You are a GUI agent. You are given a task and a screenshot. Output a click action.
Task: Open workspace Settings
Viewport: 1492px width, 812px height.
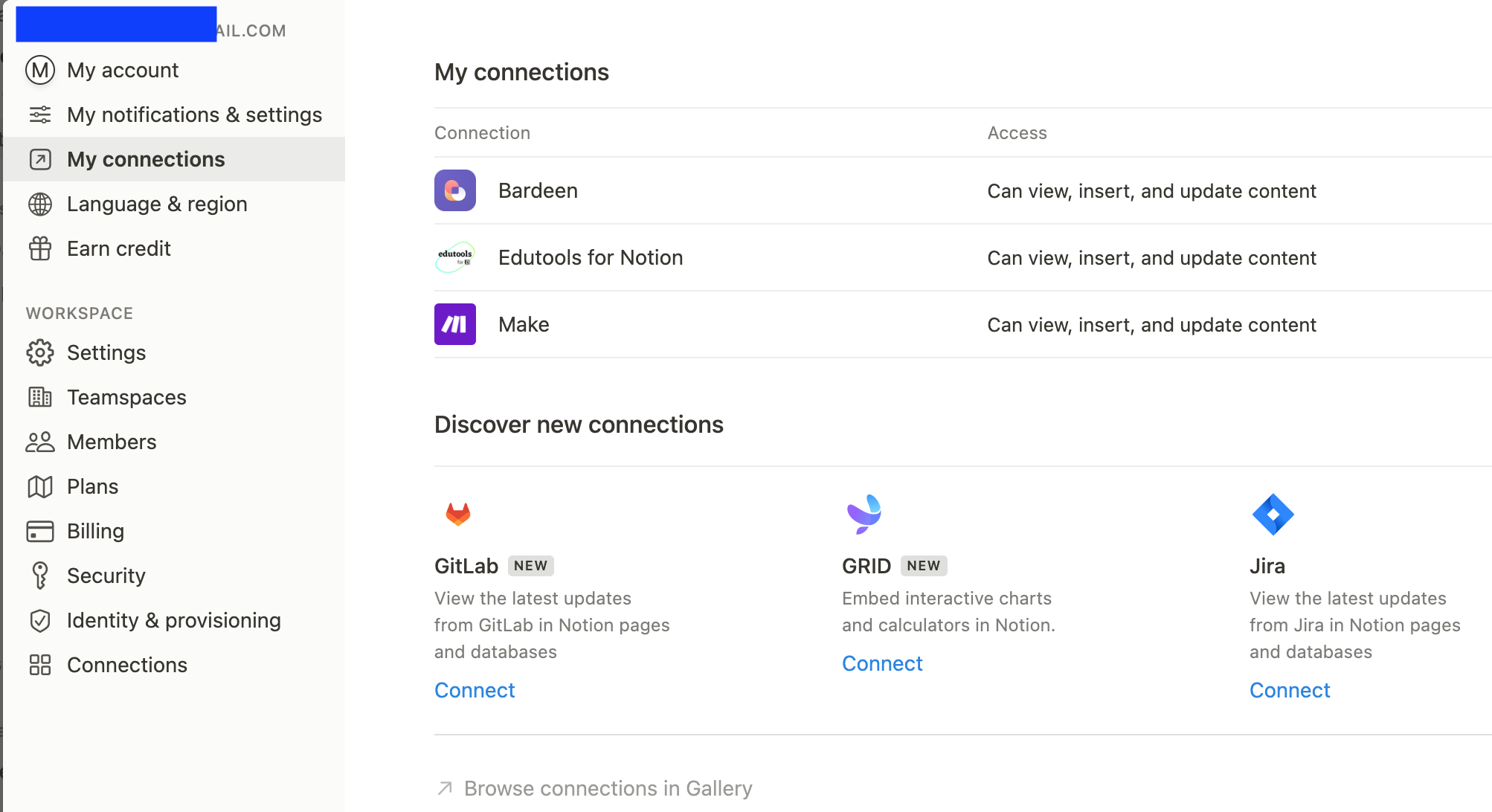click(x=174, y=352)
